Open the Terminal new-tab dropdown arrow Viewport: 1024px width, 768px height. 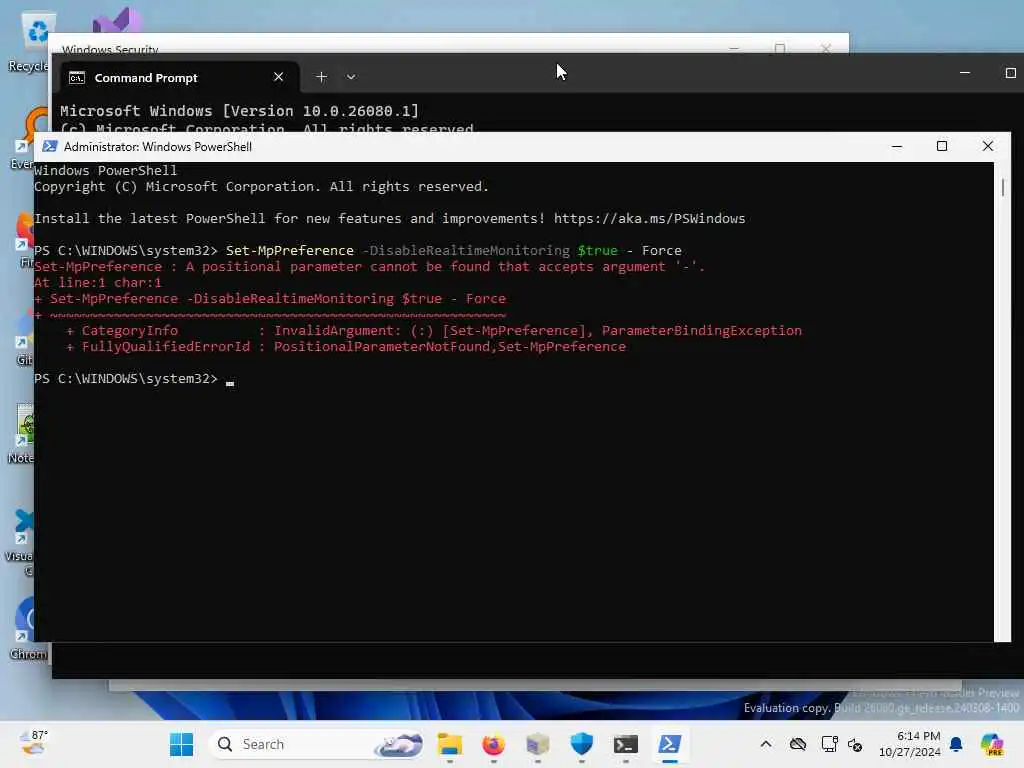pos(351,77)
